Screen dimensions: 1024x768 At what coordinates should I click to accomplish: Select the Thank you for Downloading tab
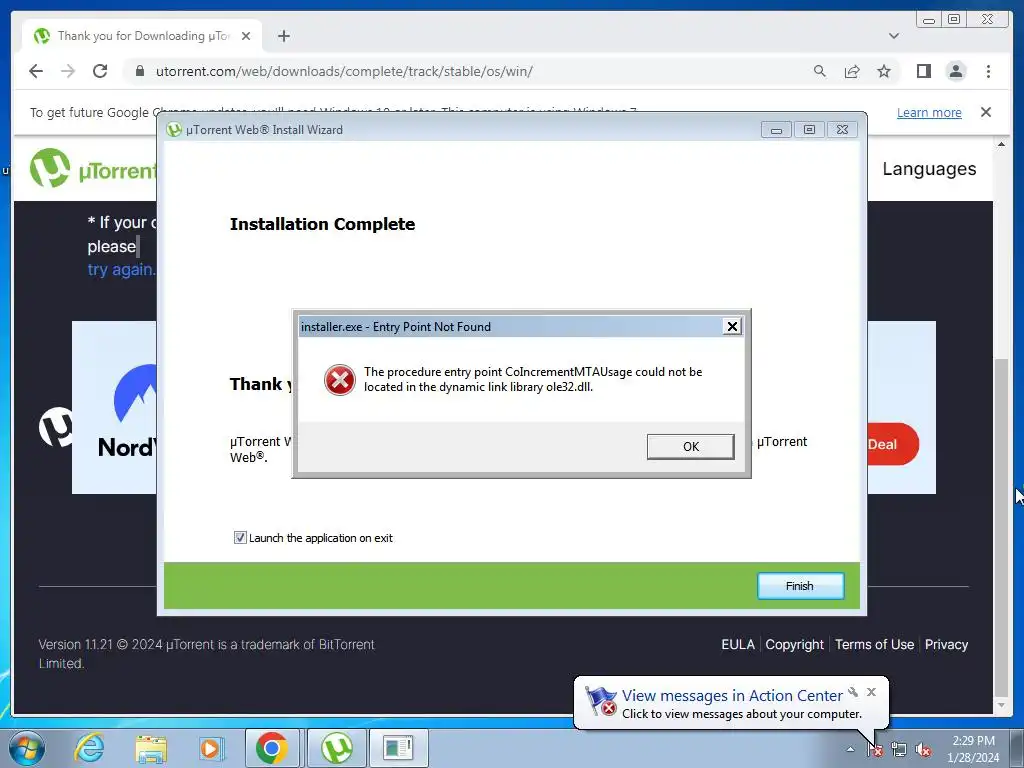[x=144, y=36]
